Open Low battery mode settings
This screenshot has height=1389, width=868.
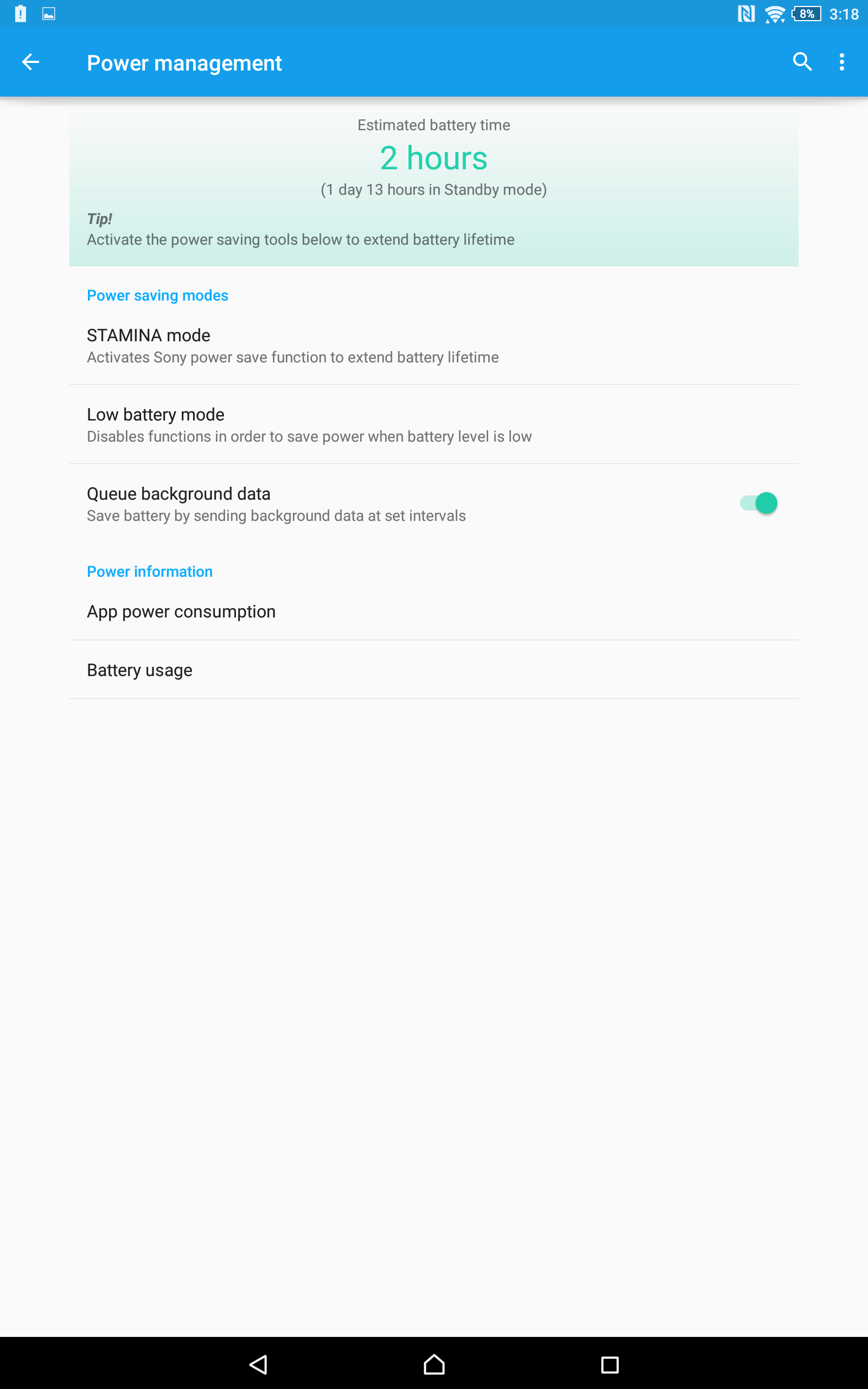click(x=434, y=424)
